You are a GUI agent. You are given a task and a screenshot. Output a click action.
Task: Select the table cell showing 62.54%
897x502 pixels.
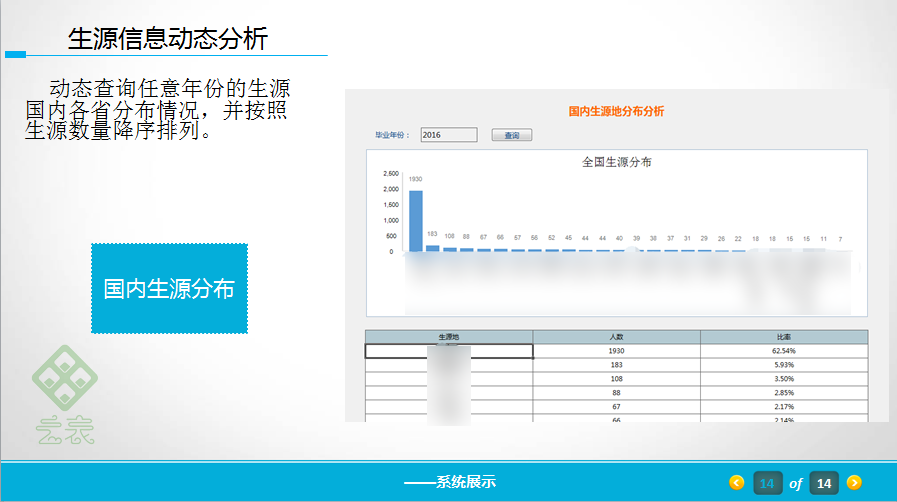point(784,351)
